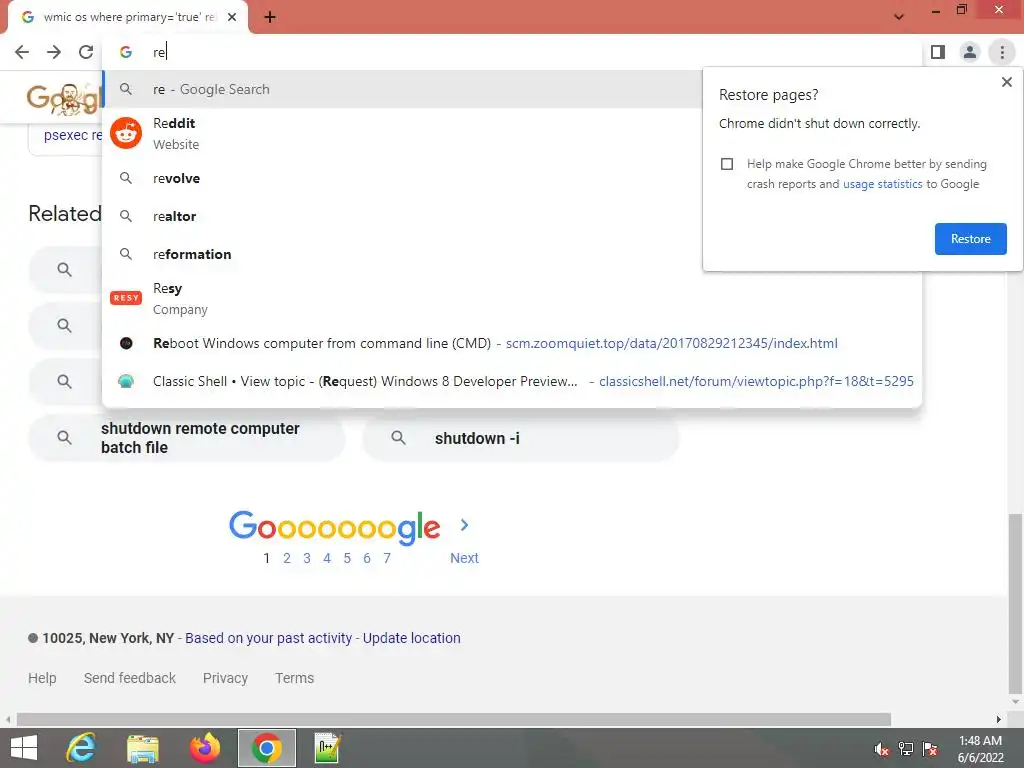
Task: Go to results page 5
Action: point(347,558)
